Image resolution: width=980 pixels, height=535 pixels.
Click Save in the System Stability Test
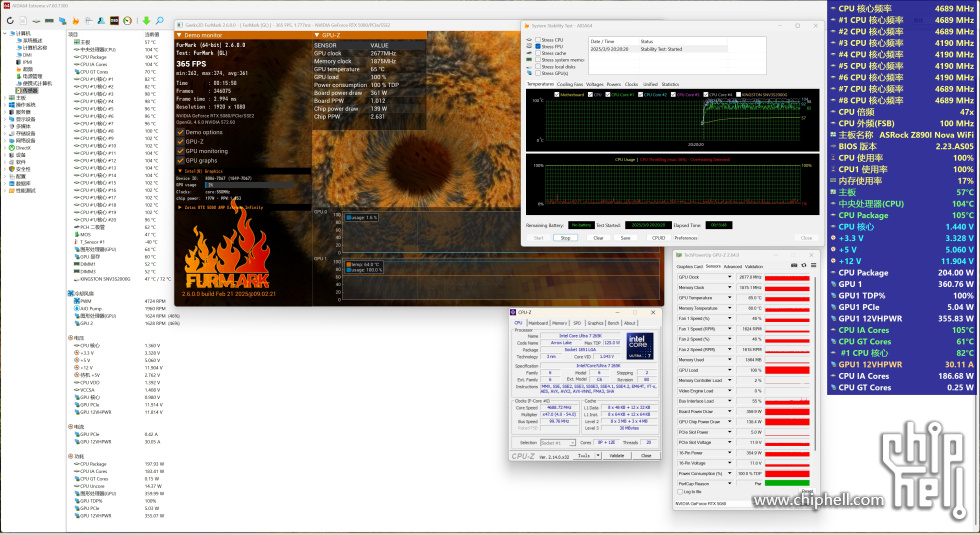click(625, 238)
